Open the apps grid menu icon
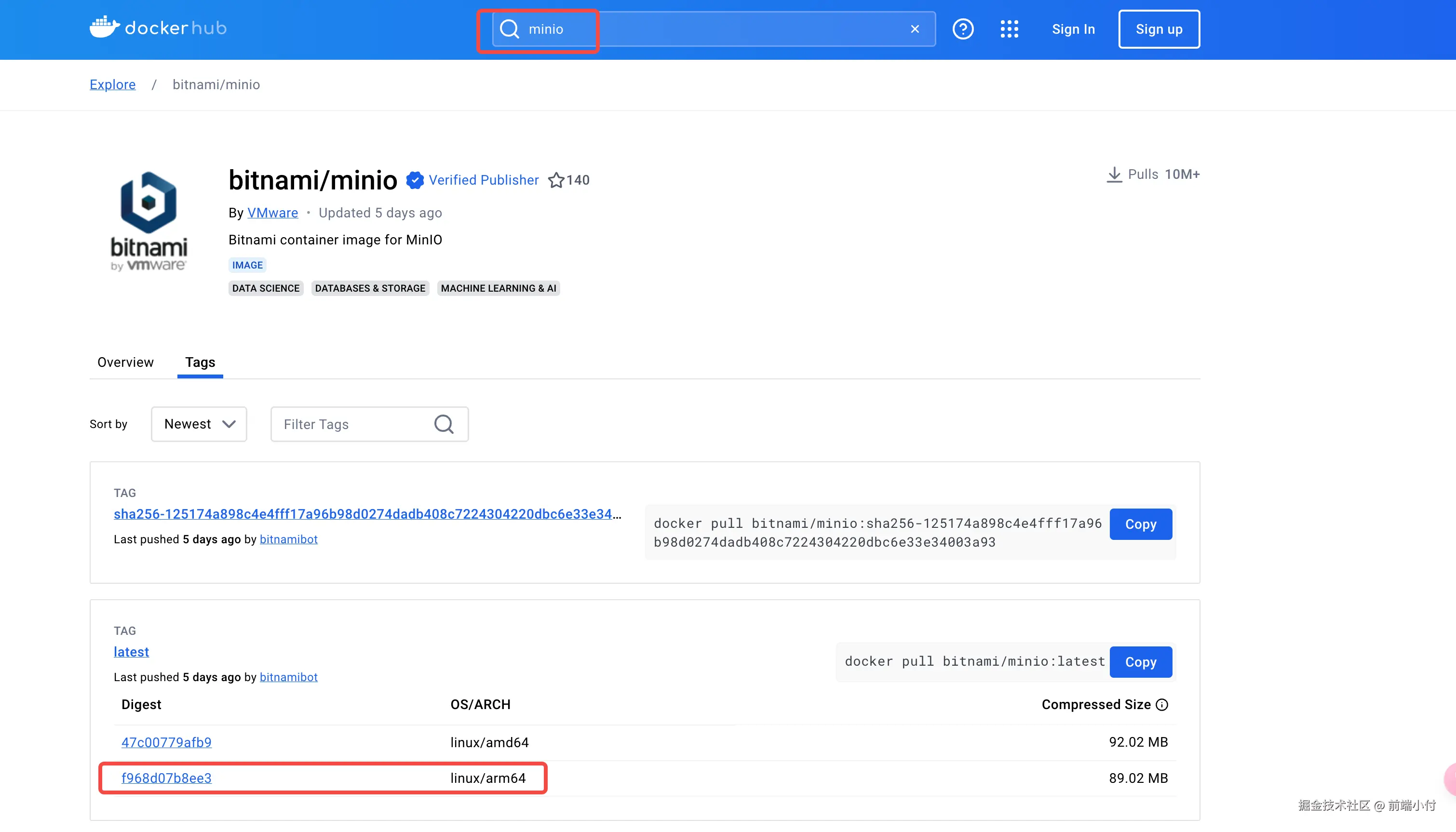The width and height of the screenshot is (1456, 832). click(1009, 29)
